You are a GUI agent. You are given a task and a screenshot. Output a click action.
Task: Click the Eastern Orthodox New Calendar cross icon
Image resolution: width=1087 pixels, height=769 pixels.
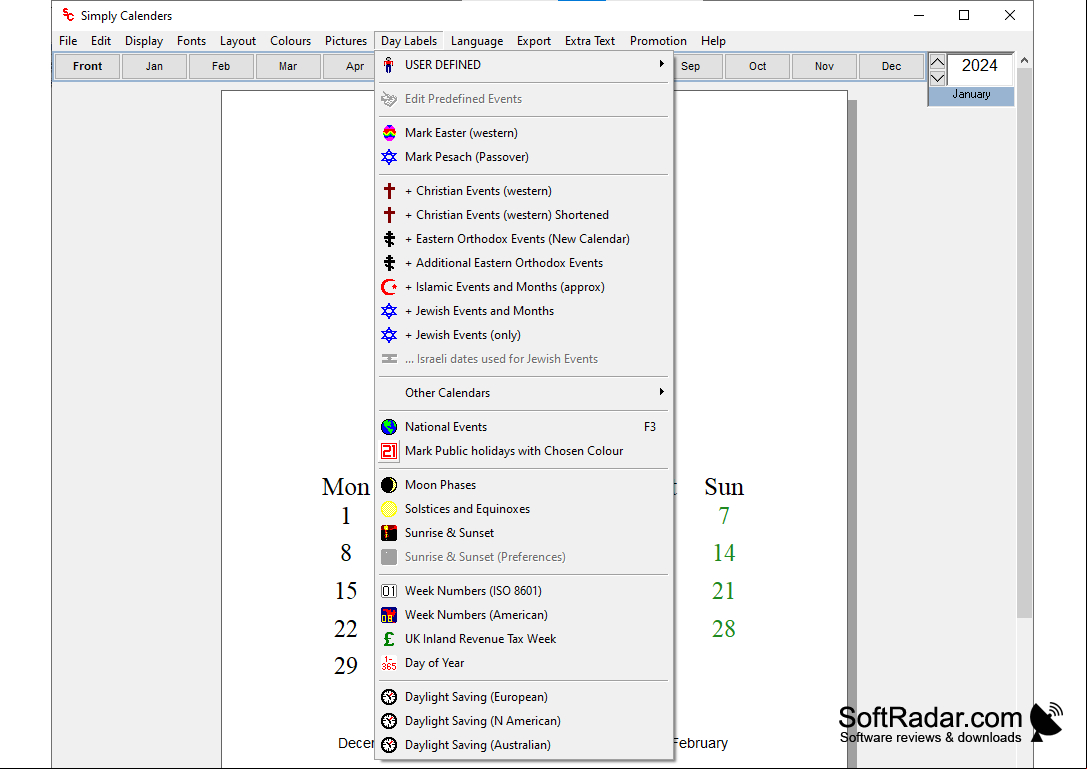click(389, 239)
